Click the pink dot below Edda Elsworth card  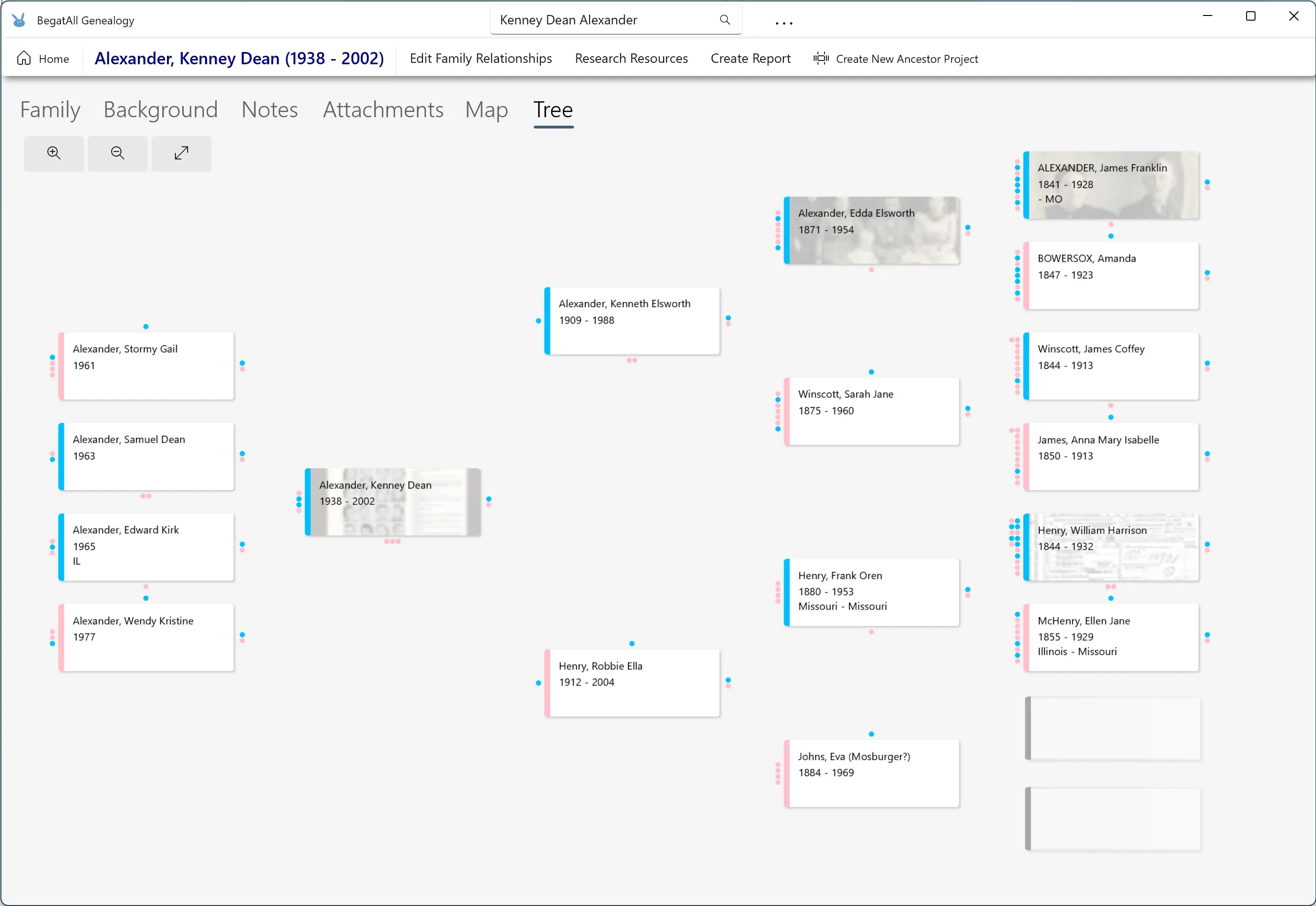tap(871, 270)
